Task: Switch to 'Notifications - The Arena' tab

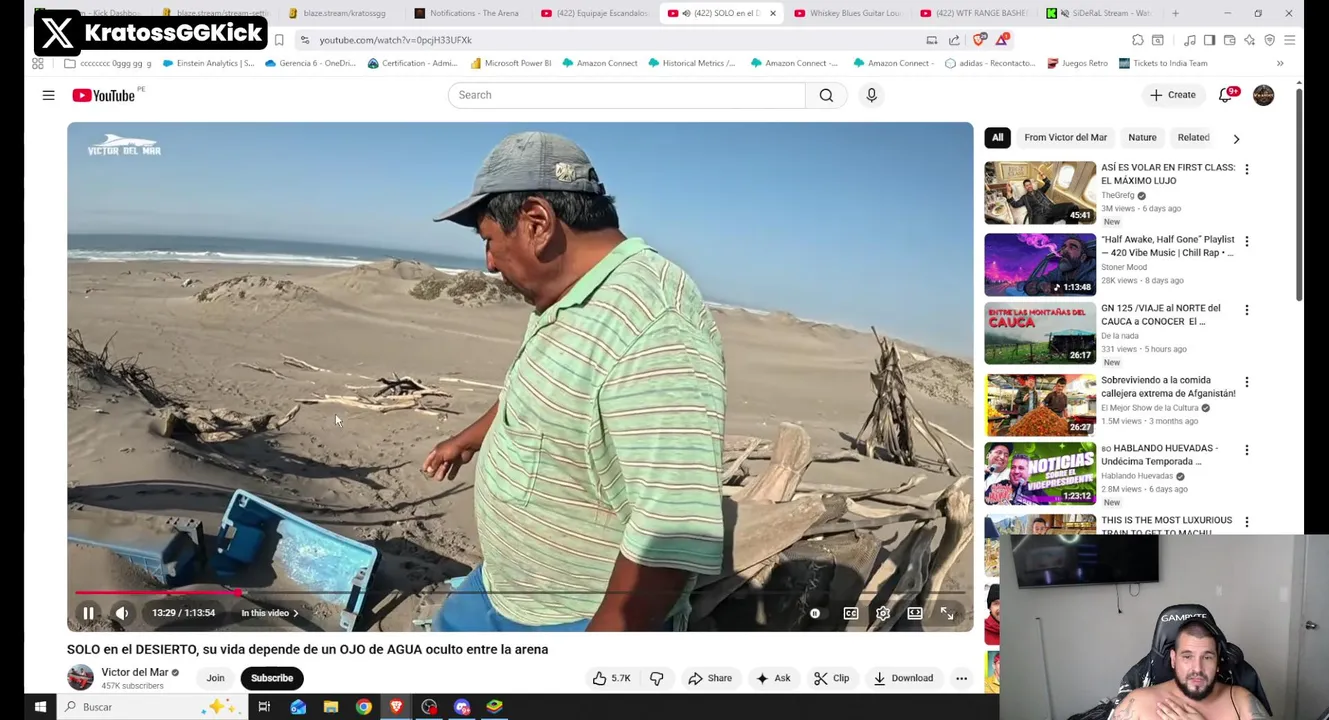Action: [467, 13]
